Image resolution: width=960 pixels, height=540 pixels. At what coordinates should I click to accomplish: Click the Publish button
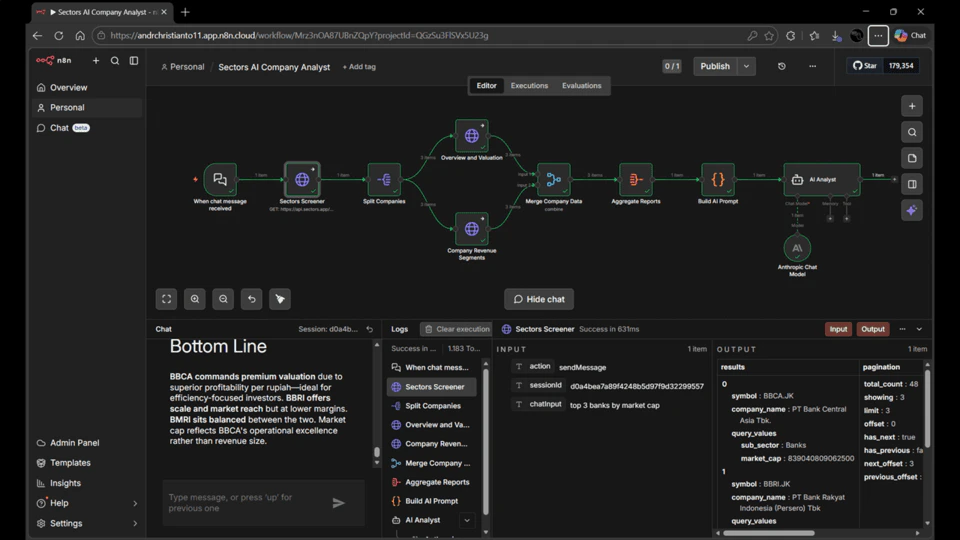point(715,66)
